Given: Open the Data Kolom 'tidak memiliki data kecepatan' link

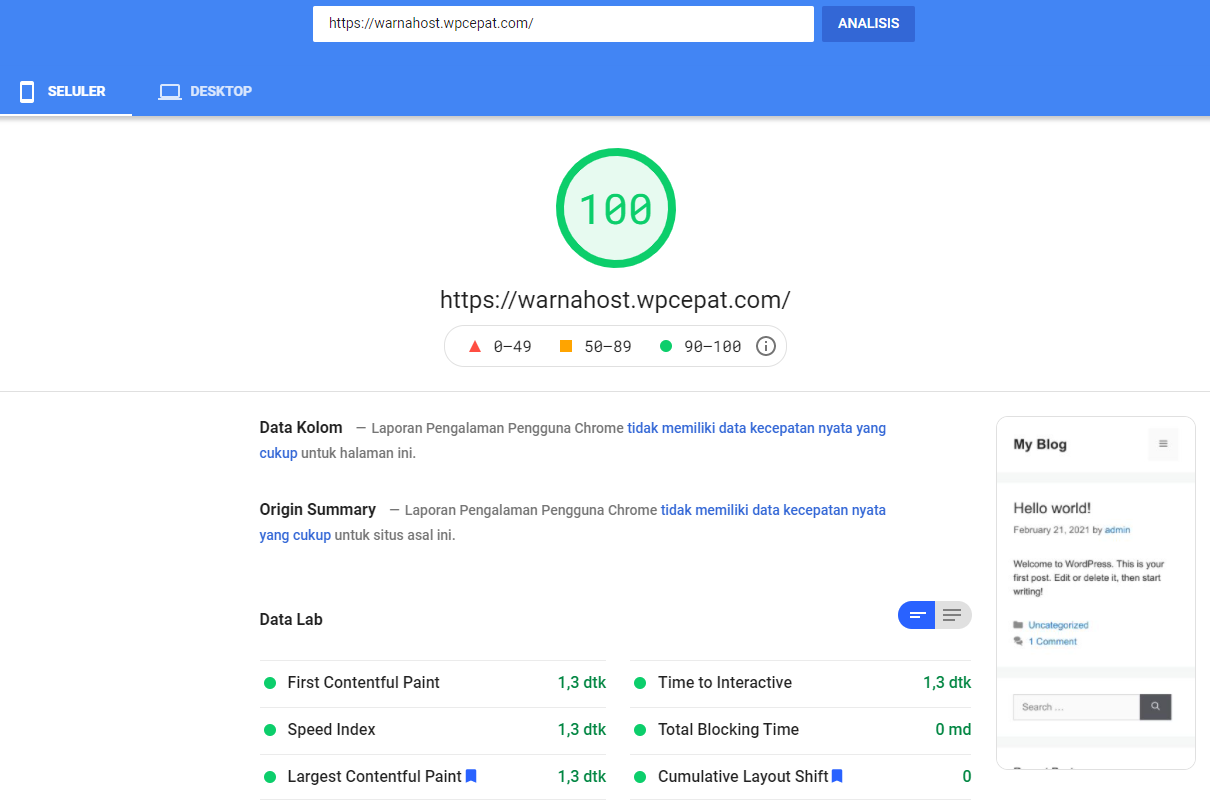Looking at the screenshot, I should [x=756, y=428].
